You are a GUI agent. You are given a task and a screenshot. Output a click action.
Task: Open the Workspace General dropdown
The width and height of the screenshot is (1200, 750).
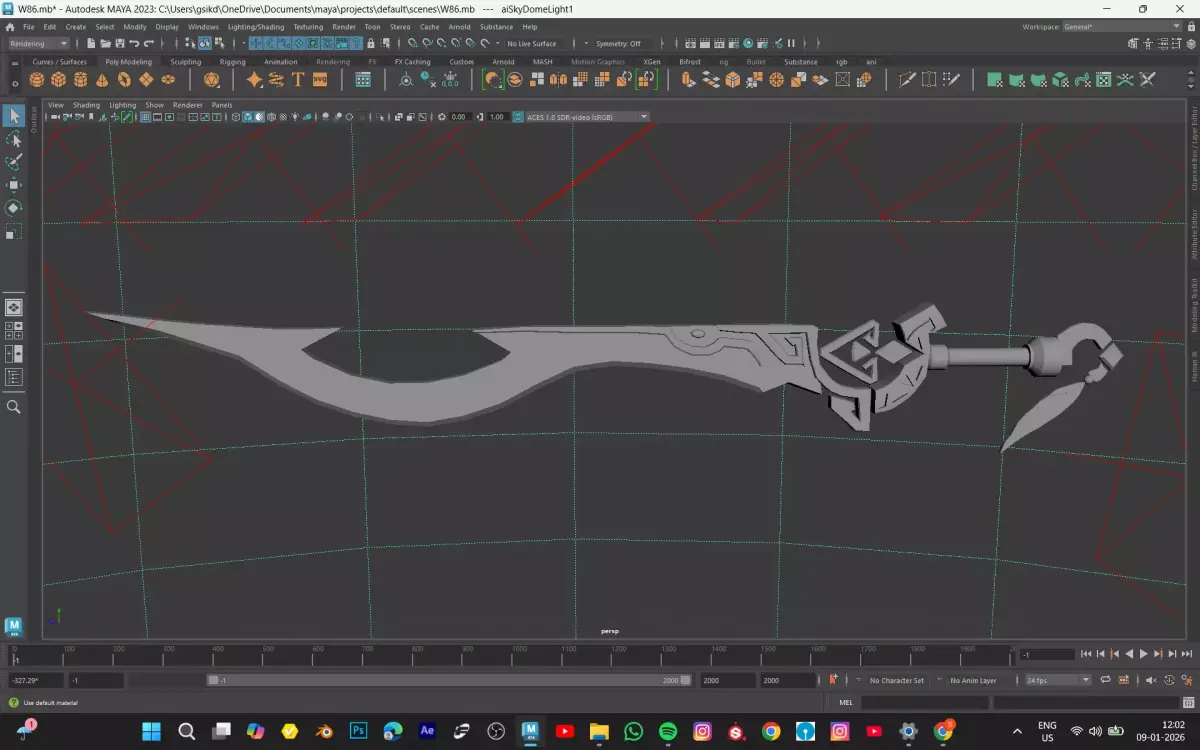pos(1122,26)
